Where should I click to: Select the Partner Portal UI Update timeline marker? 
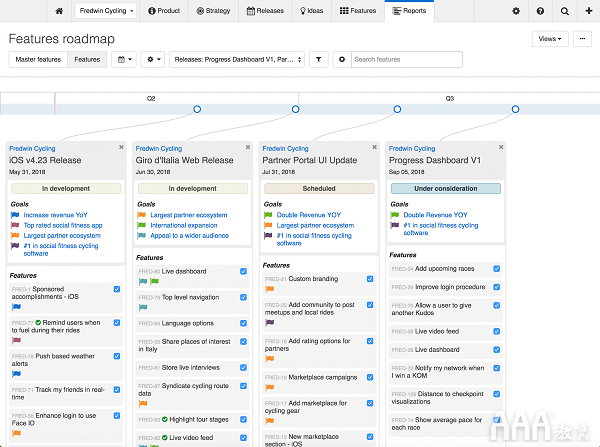point(397,109)
